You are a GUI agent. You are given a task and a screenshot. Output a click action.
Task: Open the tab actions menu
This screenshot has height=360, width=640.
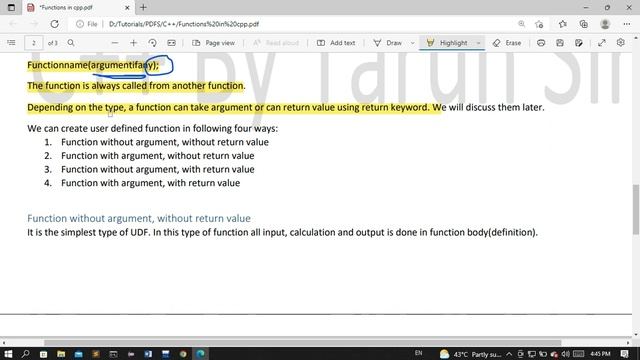tap(11, 7)
